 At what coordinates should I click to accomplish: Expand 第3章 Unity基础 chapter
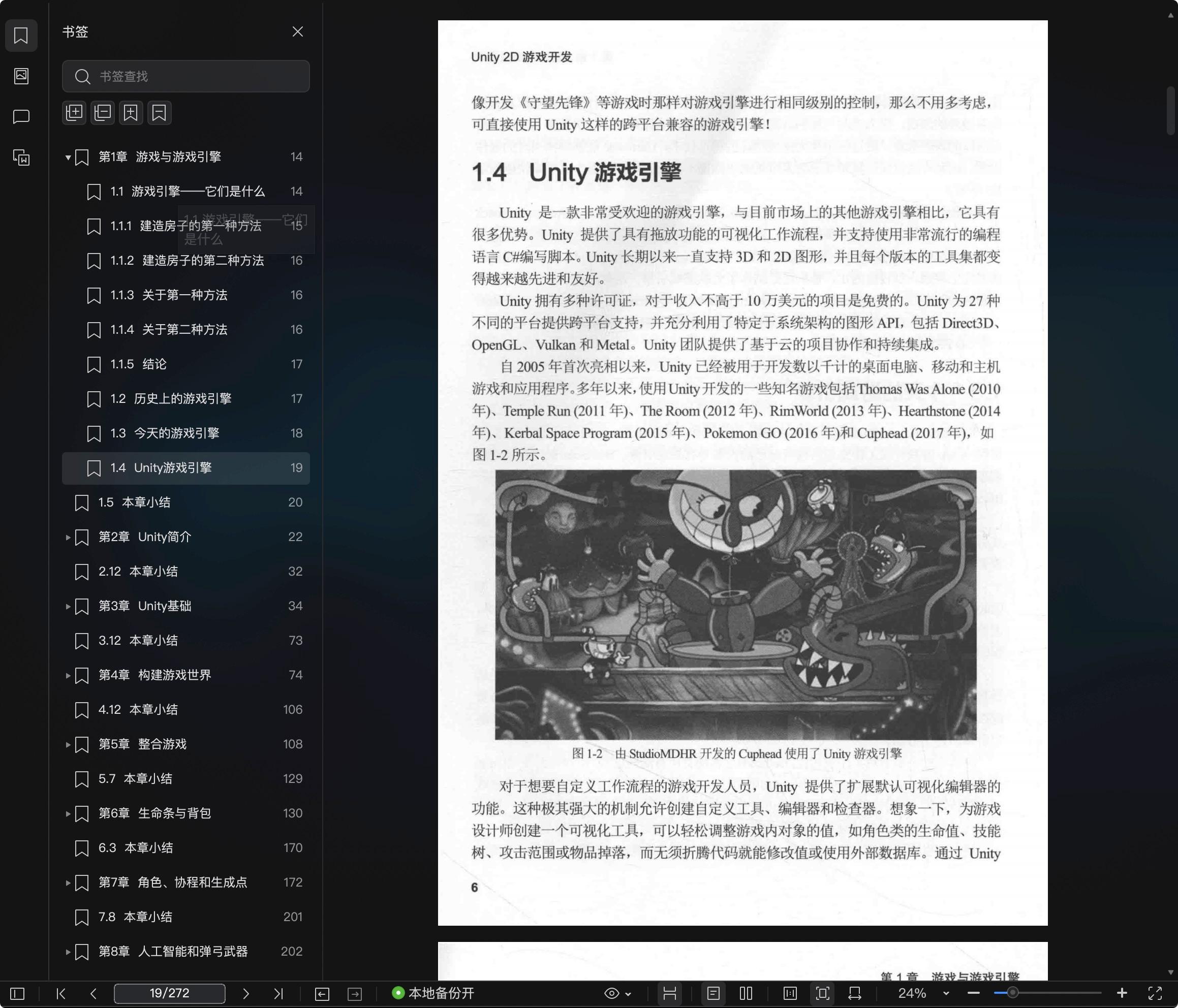68,607
